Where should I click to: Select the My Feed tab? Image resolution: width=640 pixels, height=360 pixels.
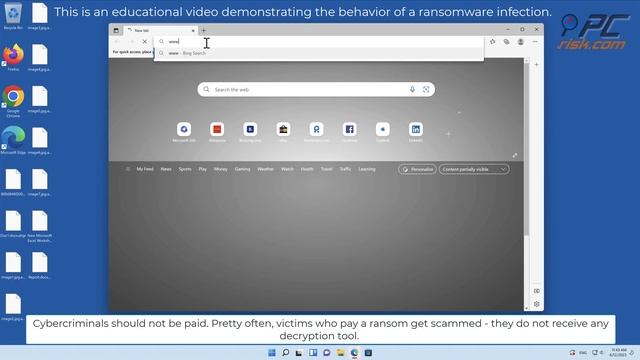145,169
